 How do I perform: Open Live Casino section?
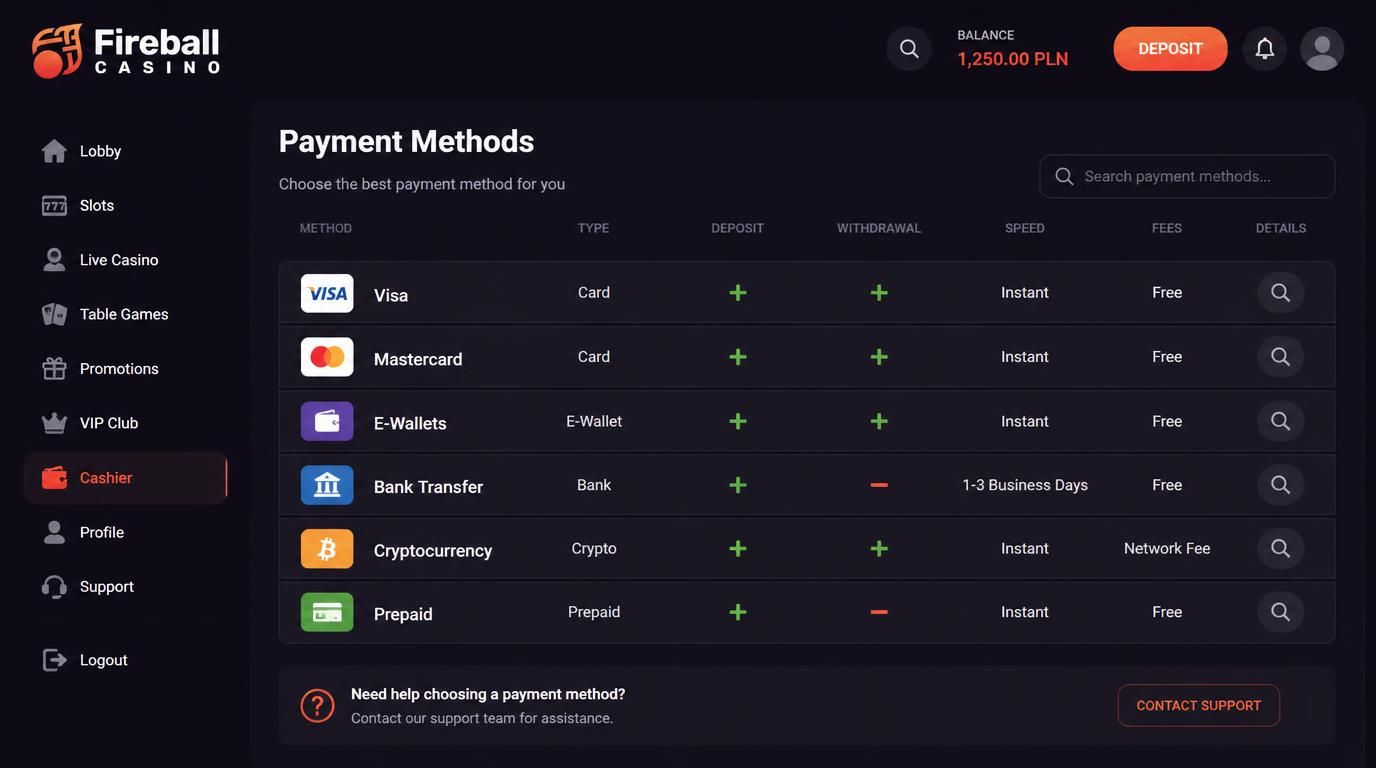tap(126, 260)
